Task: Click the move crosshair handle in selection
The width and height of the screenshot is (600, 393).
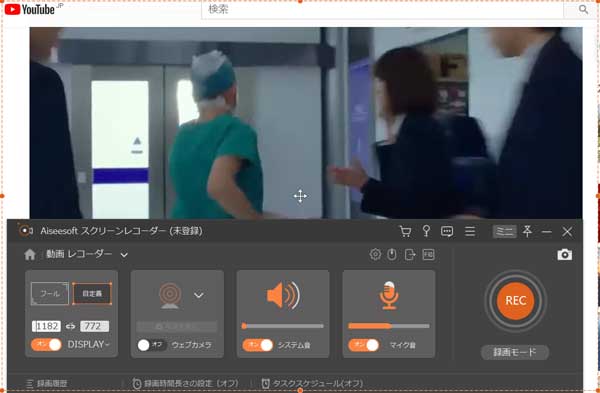Action: 300,196
